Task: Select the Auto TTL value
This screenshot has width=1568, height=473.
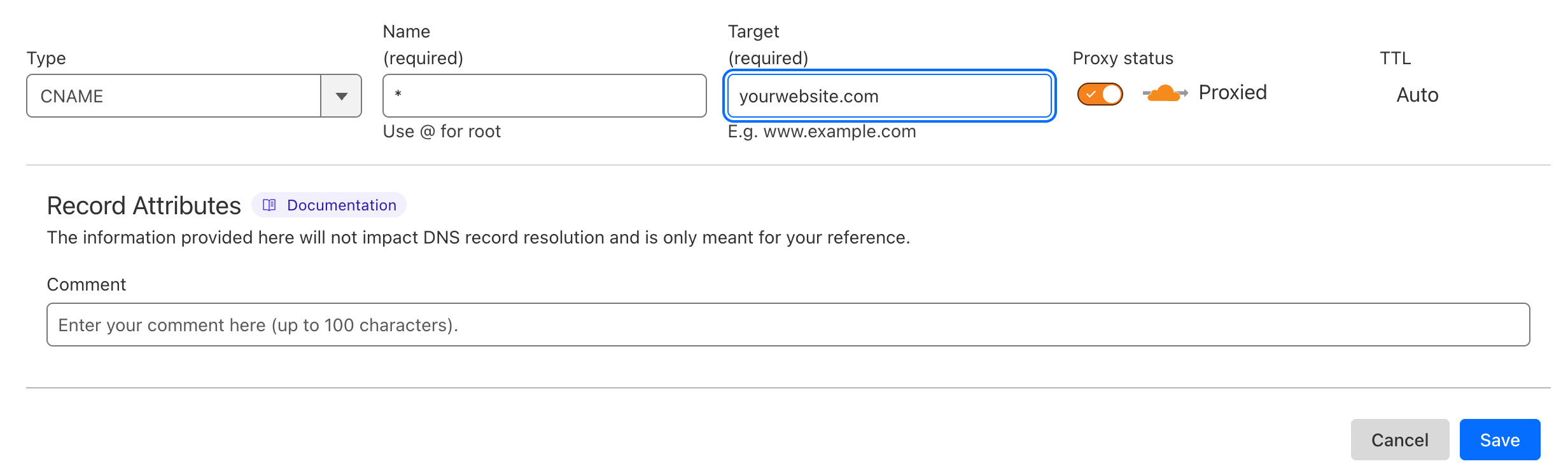Action: (x=1417, y=95)
